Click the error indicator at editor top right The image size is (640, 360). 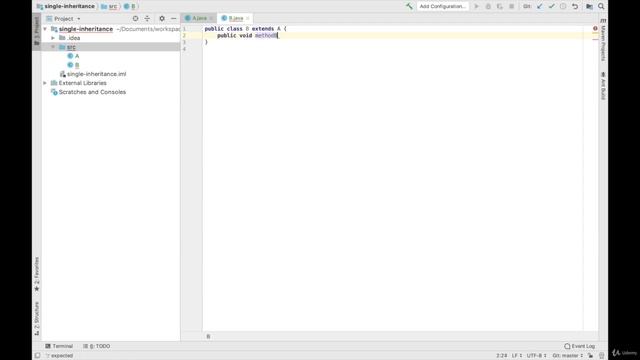[595, 28]
